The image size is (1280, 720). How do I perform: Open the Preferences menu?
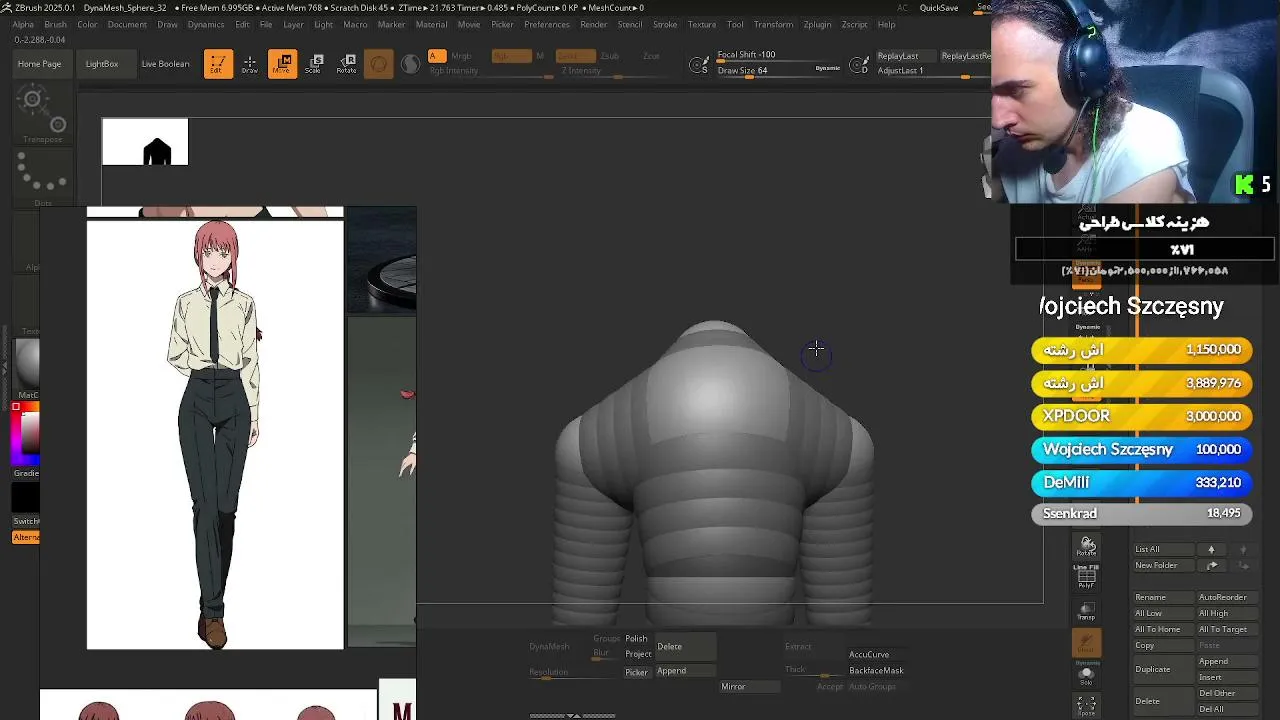547,24
